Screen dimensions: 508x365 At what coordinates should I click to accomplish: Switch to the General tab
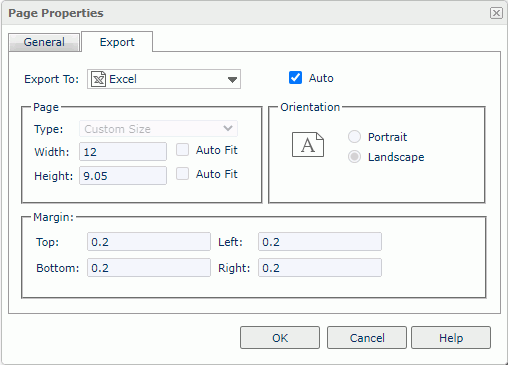tap(44, 42)
